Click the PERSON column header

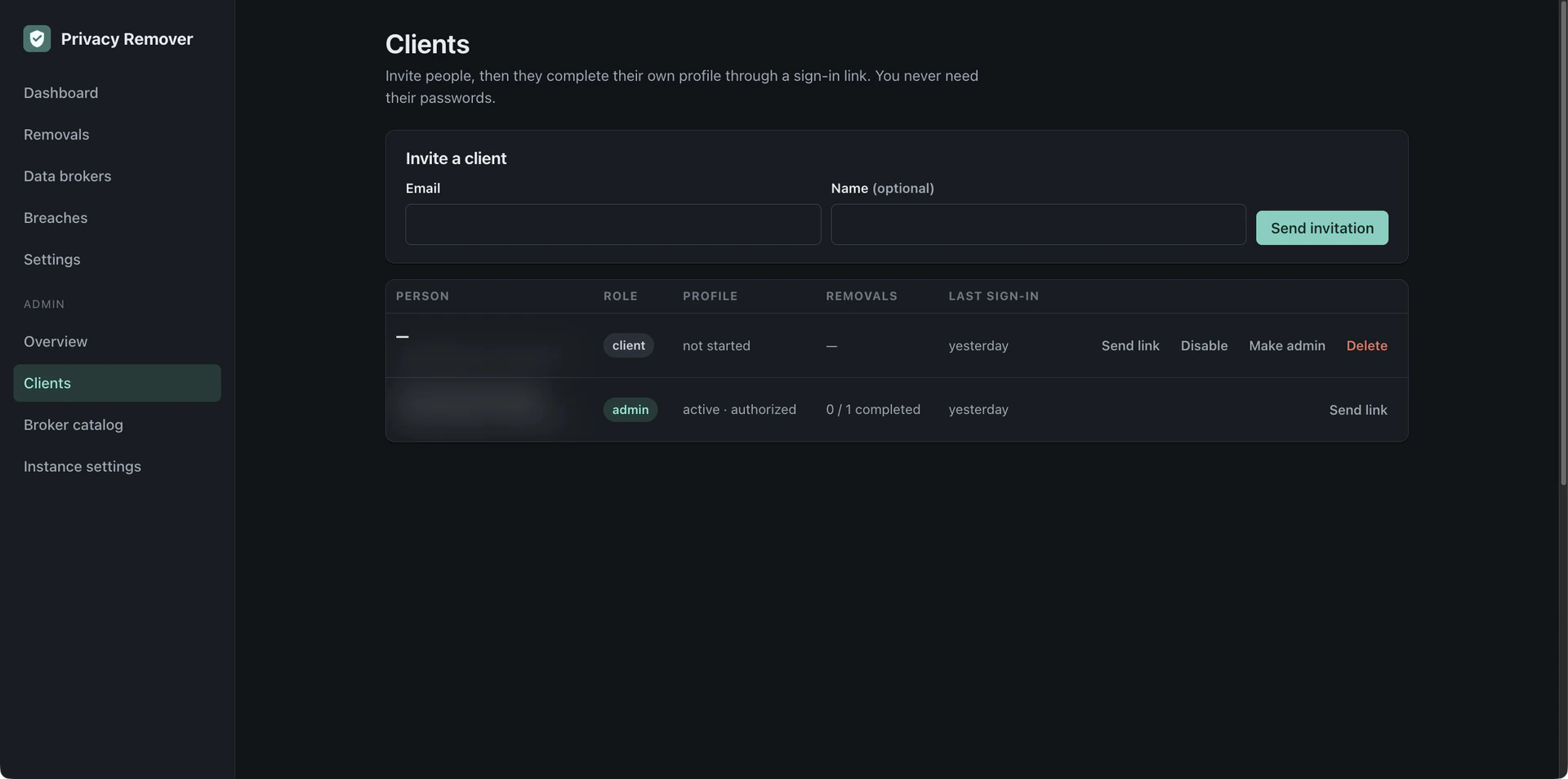pyautogui.click(x=422, y=296)
